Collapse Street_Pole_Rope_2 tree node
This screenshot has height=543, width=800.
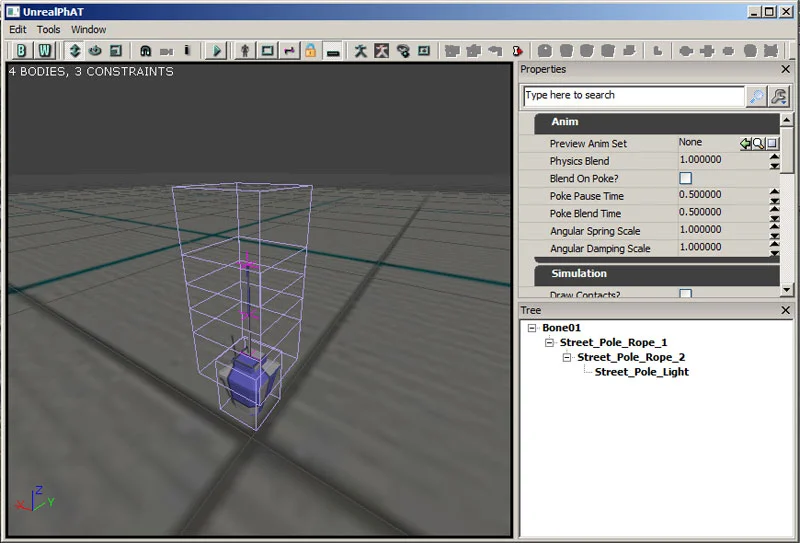pos(566,357)
